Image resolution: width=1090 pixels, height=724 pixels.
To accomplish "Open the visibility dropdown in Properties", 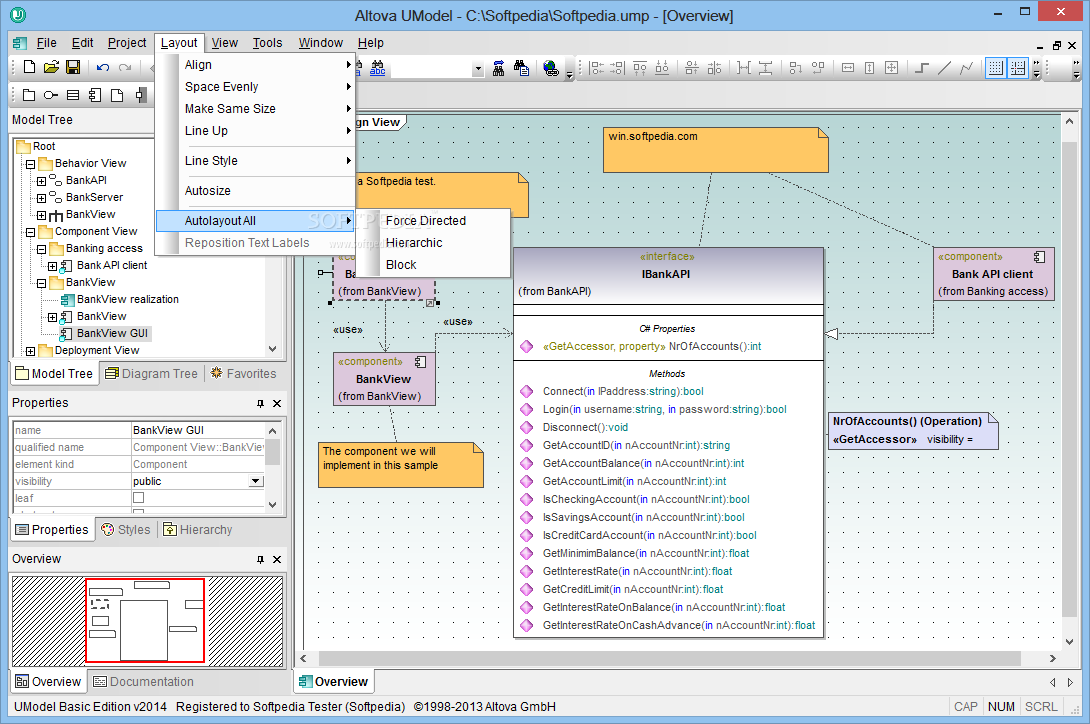I will (x=257, y=481).
